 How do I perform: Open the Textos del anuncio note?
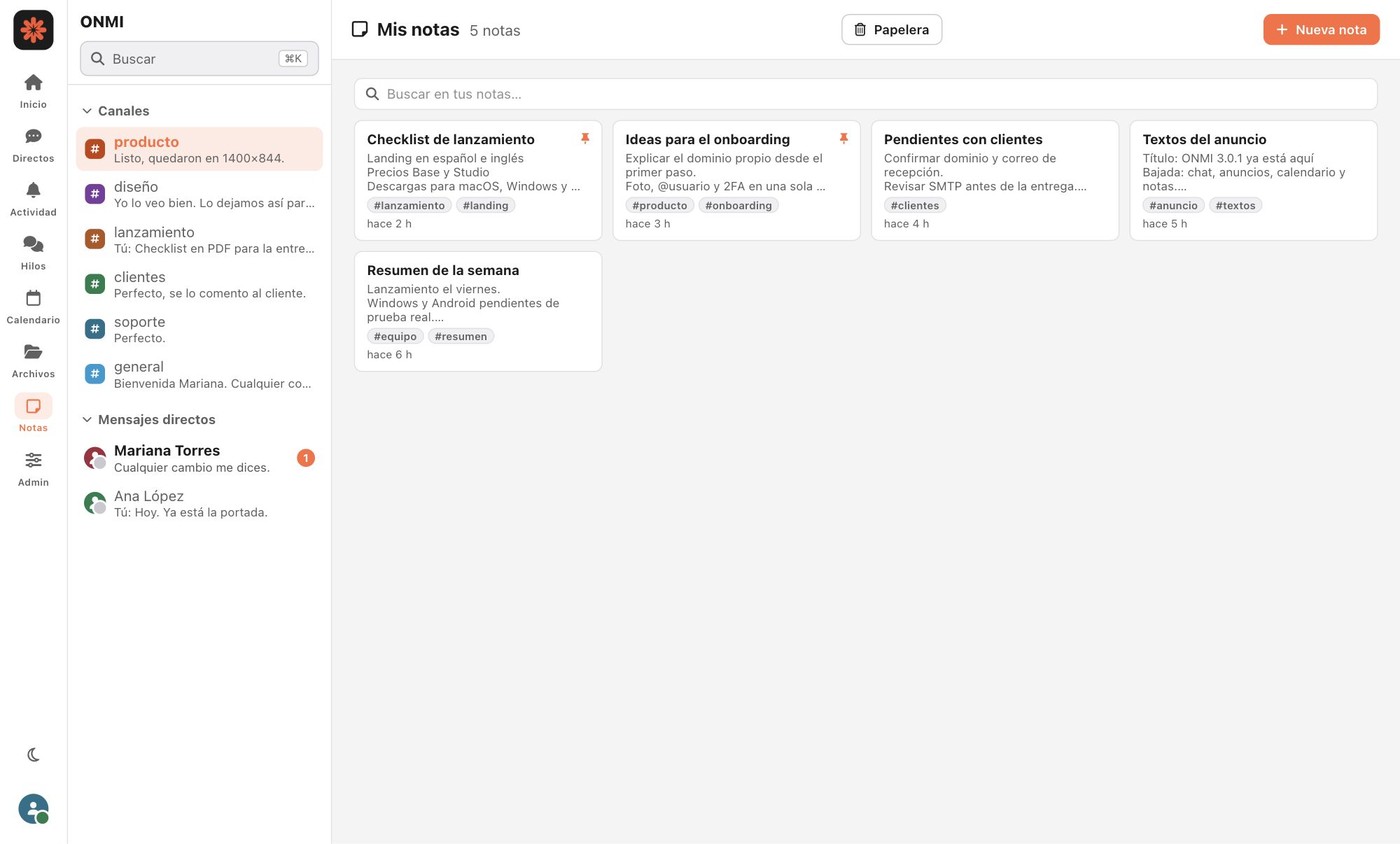1254,181
